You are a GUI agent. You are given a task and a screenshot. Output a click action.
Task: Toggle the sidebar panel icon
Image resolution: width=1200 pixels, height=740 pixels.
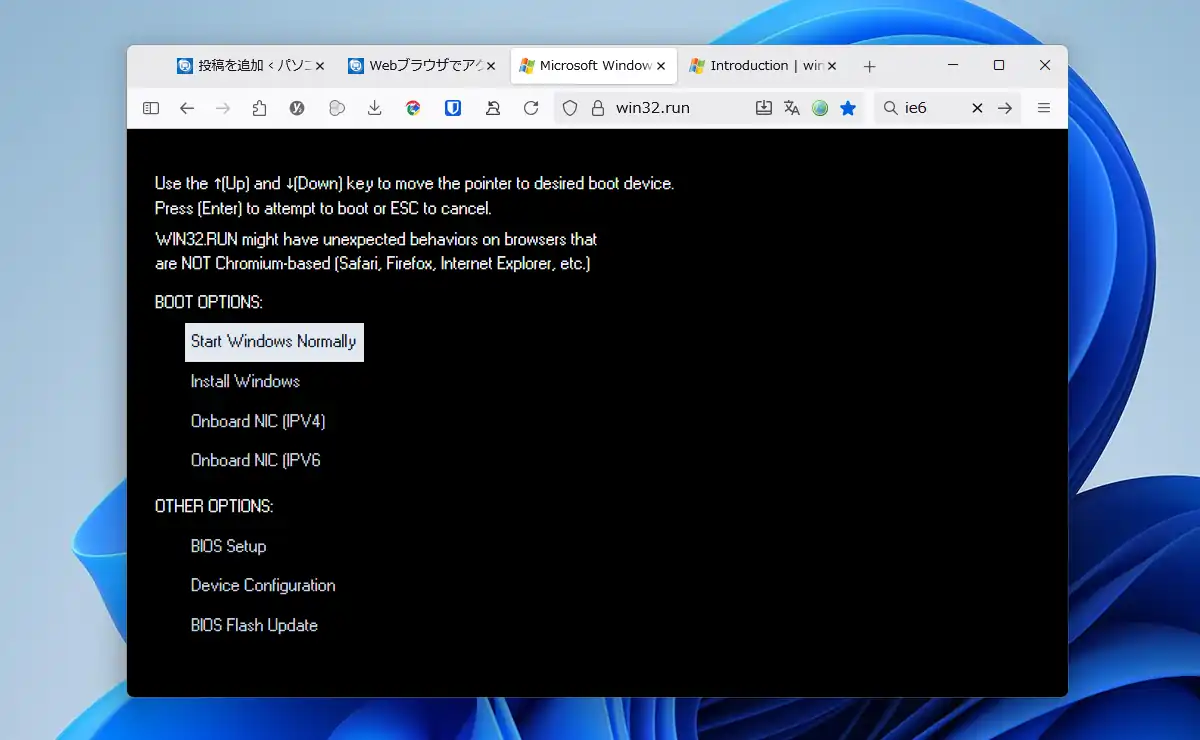[x=151, y=108]
